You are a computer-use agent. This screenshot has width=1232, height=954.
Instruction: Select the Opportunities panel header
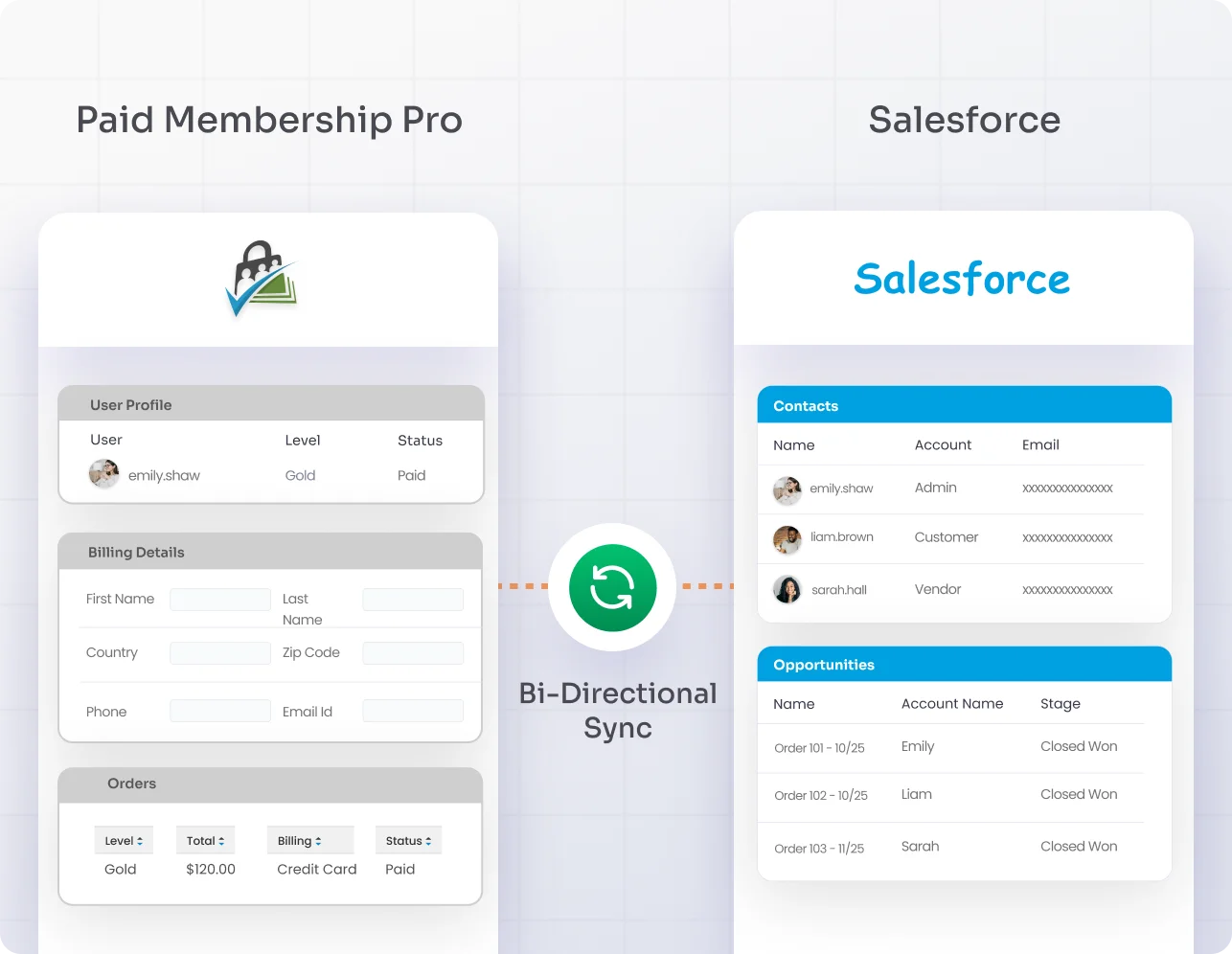click(965, 664)
